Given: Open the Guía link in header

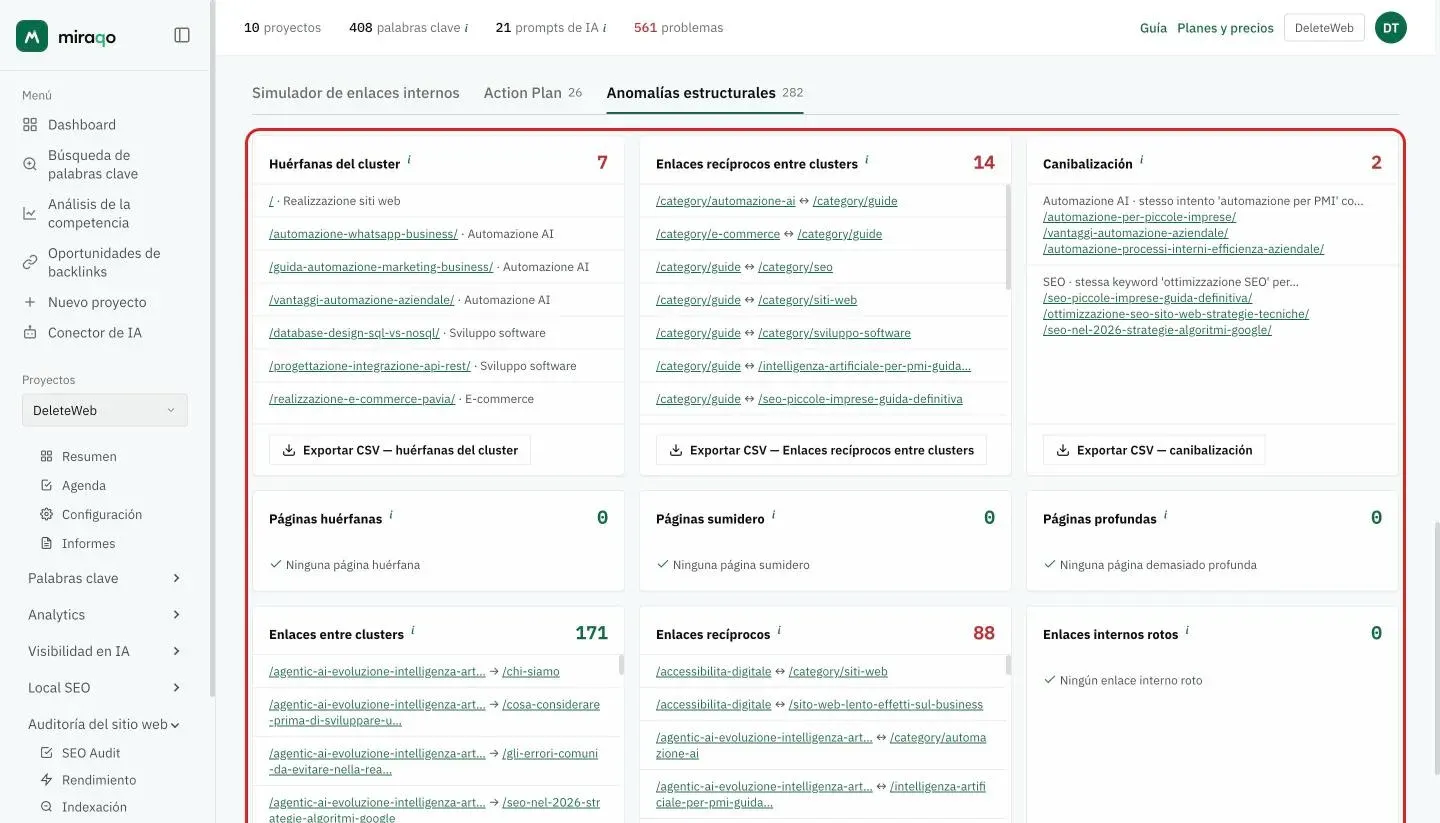Looking at the screenshot, I should (1153, 28).
